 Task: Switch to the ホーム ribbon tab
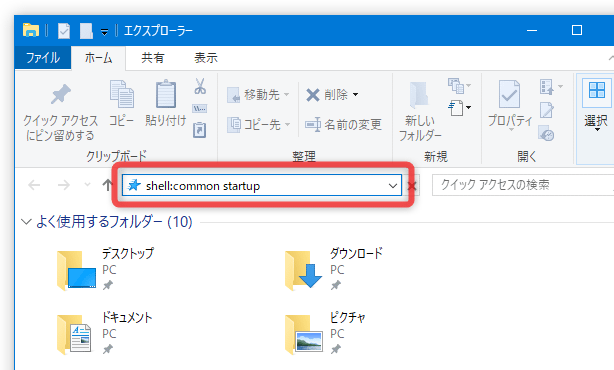click(98, 58)
